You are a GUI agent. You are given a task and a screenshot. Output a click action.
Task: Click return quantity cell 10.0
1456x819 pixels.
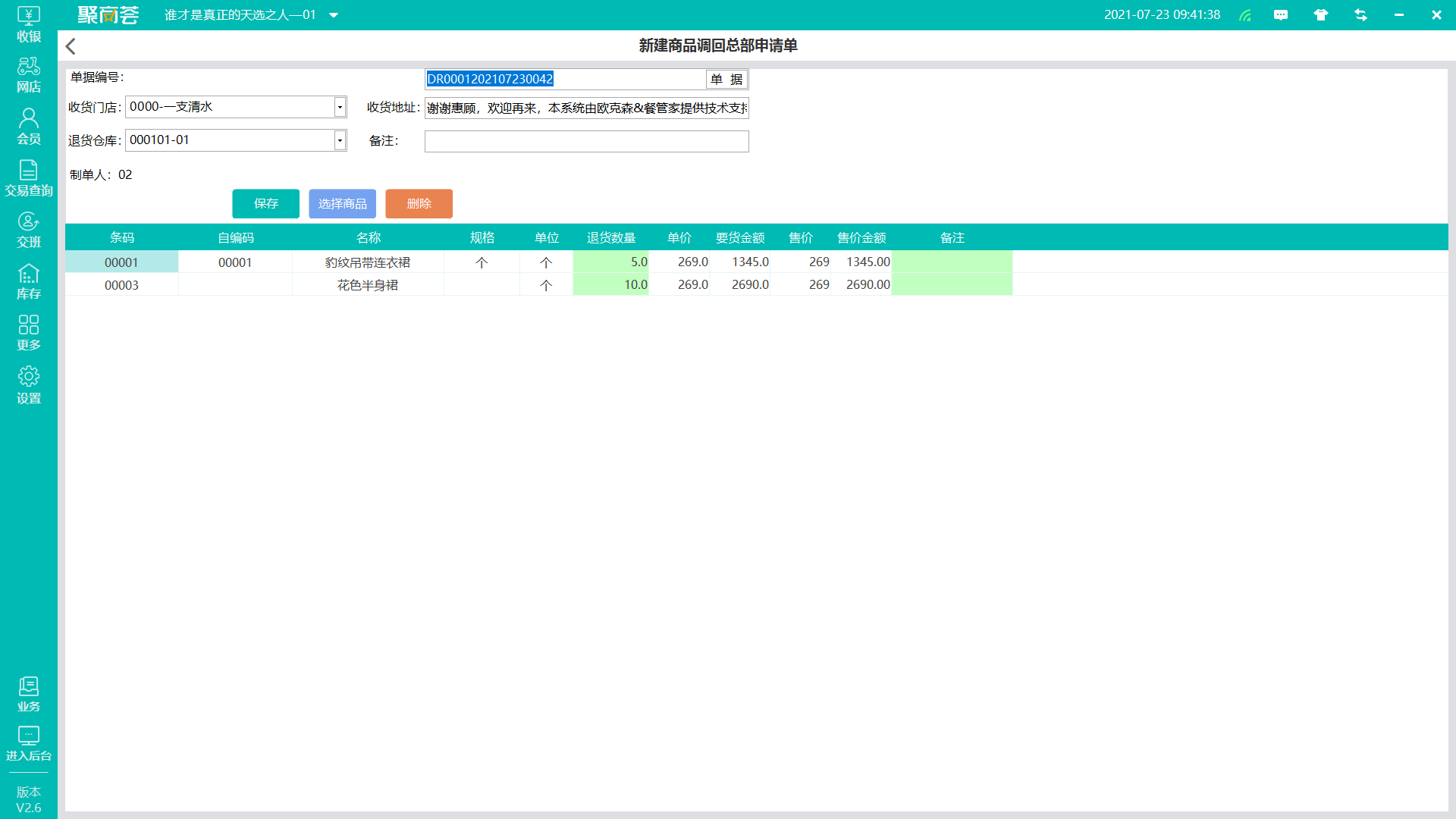coord(611,284)
